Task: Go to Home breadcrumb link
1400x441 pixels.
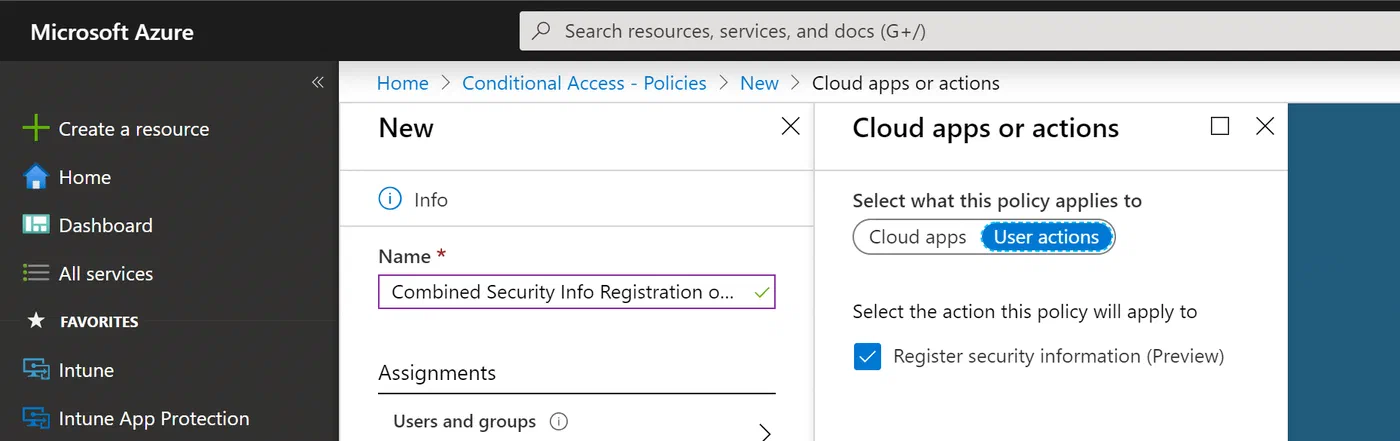Action: (403, 83)
